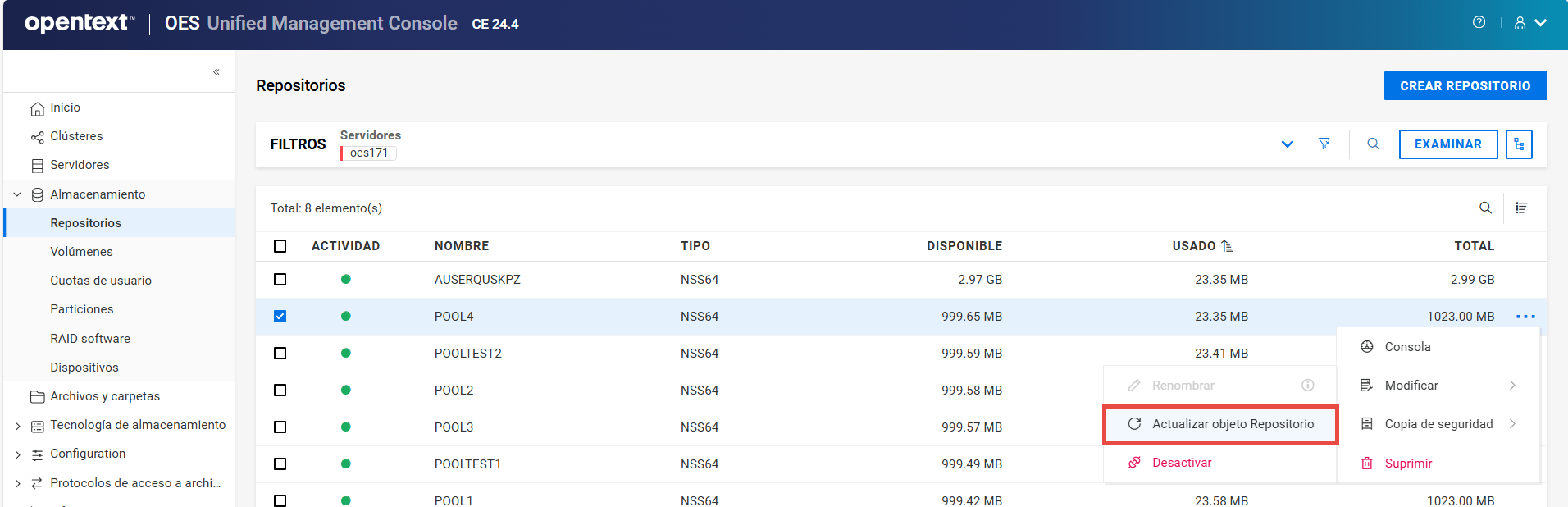Image resolution: width=1568 pixels, height=507 pixels.
Task: Click the help question mark icon
Action: (x=1479, y=23)
